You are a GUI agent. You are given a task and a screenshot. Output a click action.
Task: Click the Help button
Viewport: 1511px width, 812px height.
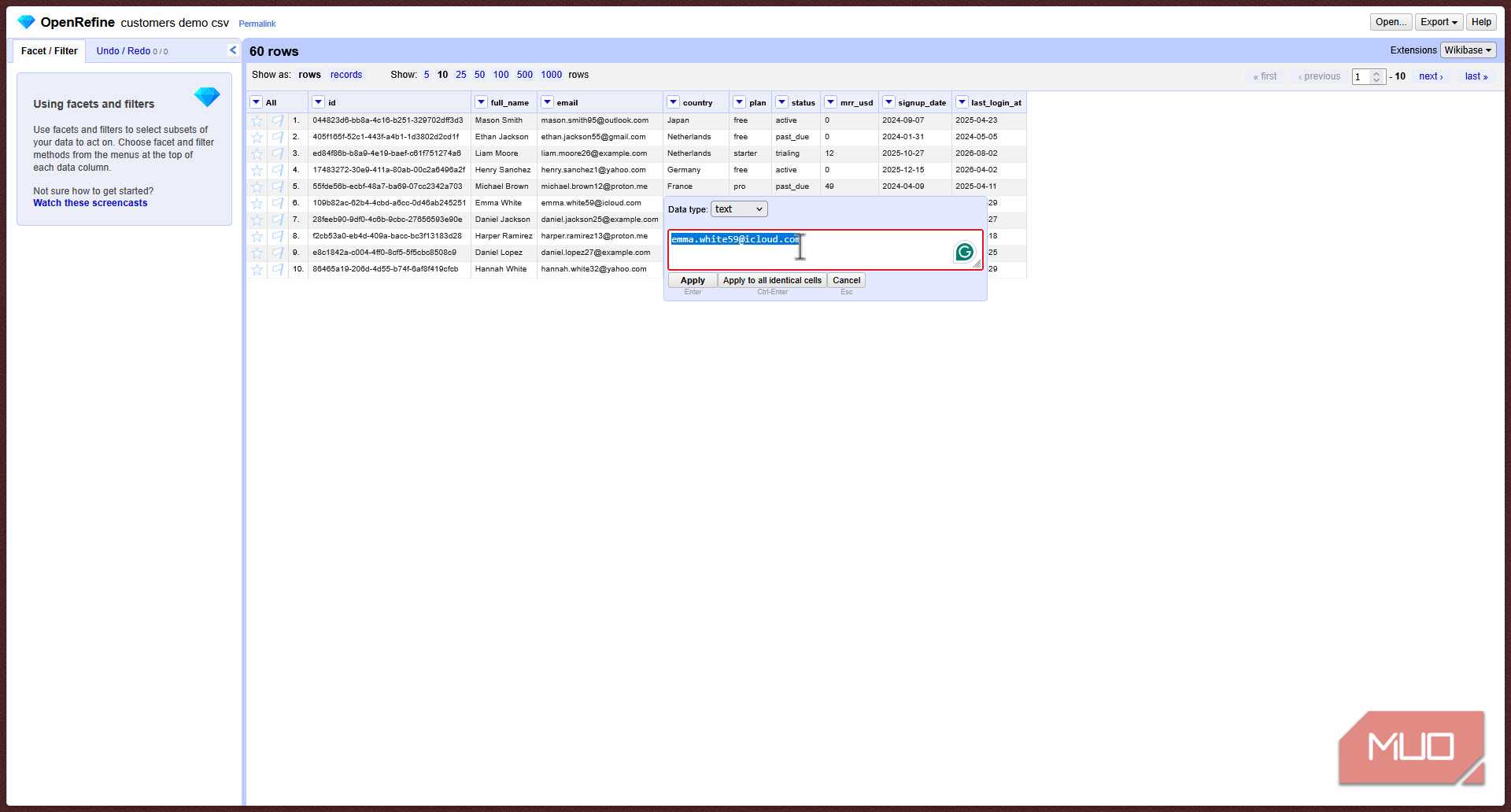coord(1481,22)
